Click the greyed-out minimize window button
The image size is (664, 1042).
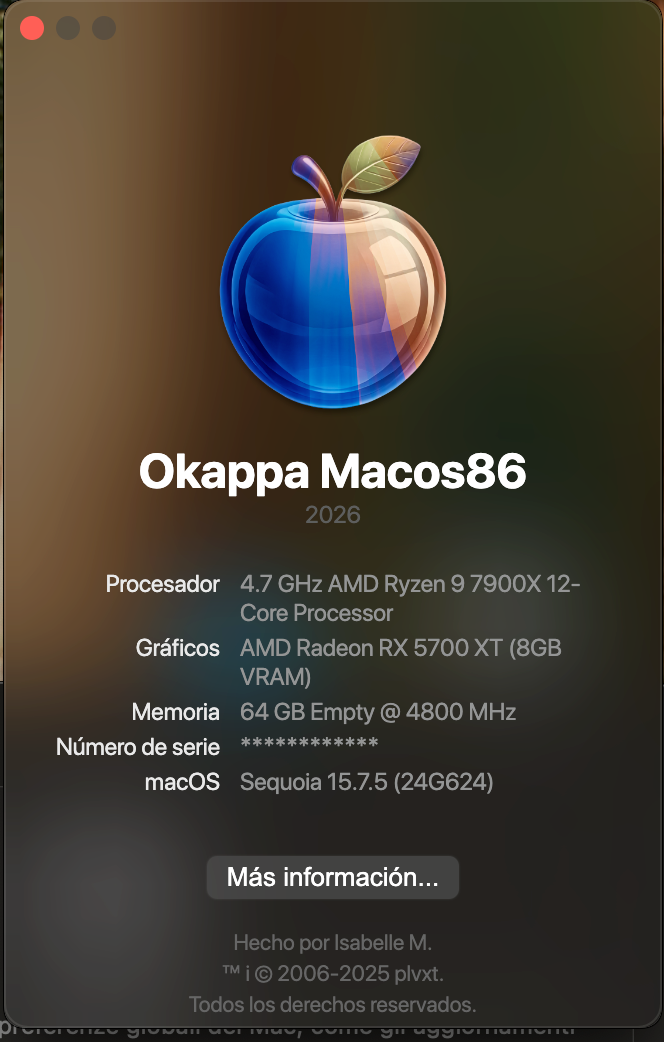click(x=68, y=28)
